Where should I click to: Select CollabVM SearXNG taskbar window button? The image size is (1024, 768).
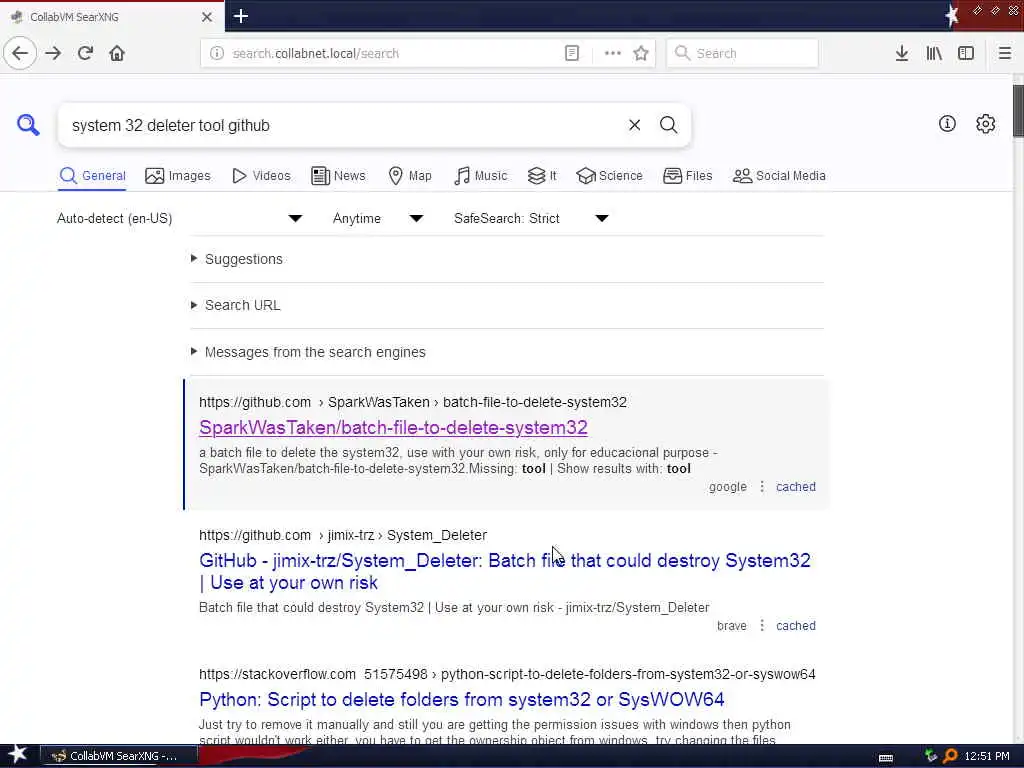[x=119, y=756]
